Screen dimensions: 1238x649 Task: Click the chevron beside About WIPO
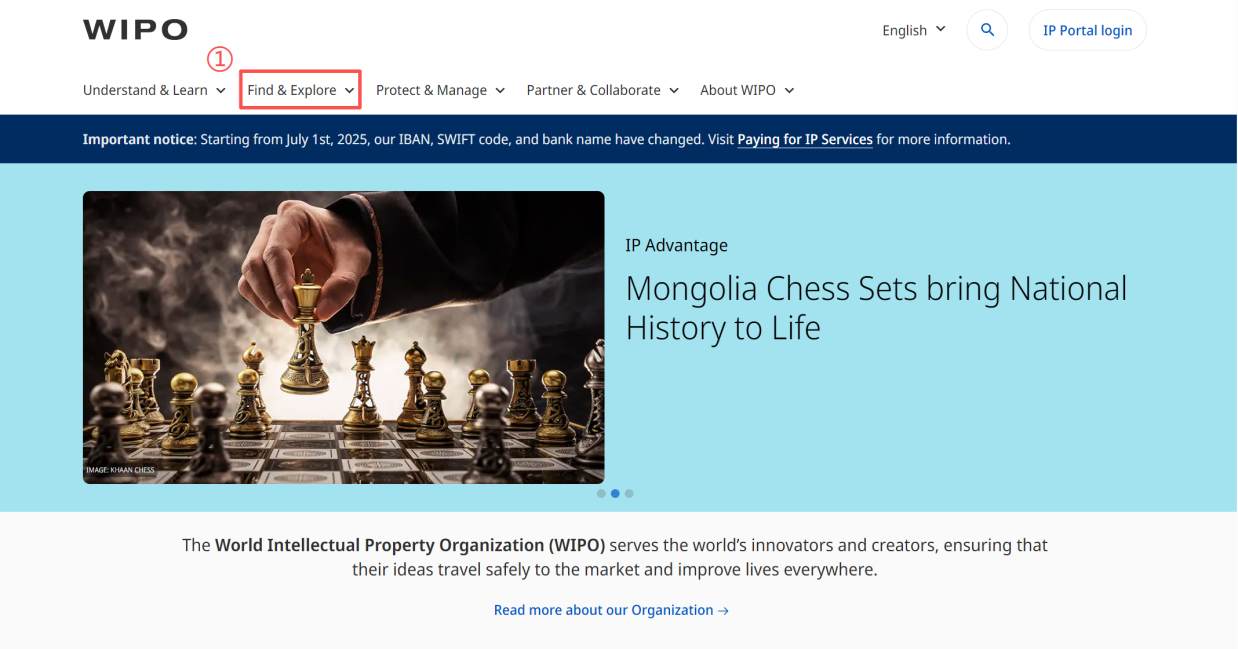pos(789,91)
